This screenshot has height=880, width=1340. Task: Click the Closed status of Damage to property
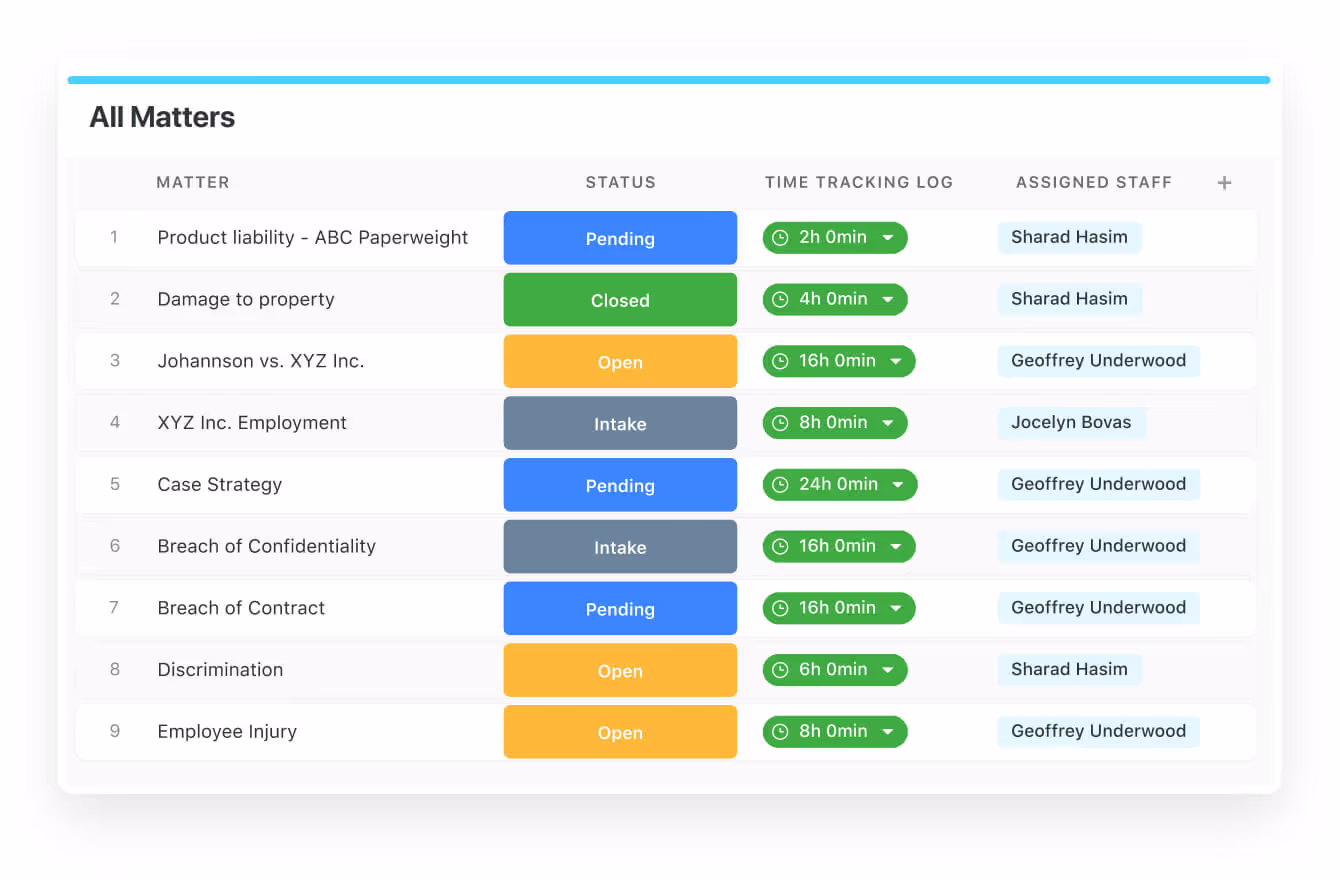coord(620,300)
